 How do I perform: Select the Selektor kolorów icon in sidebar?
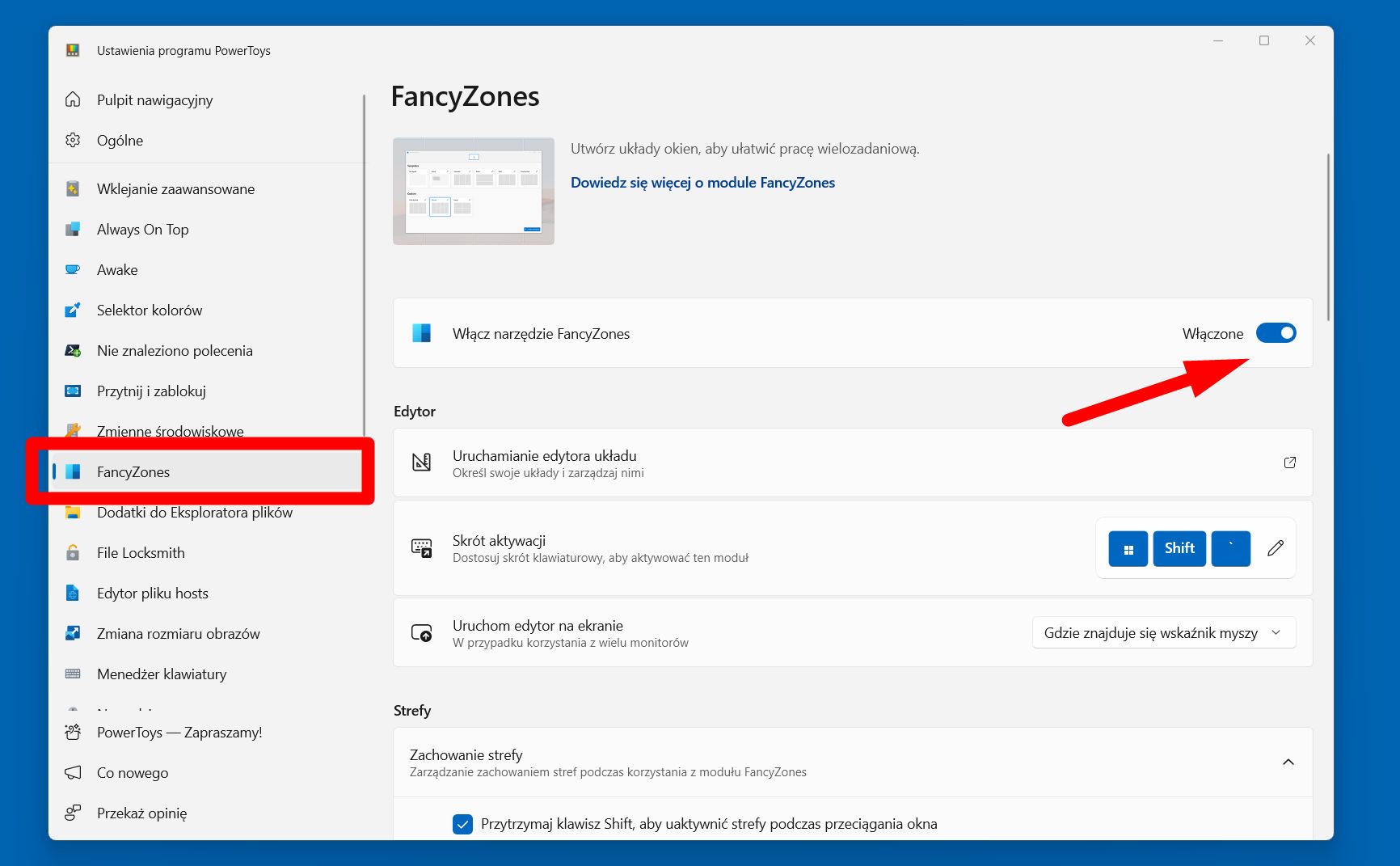73,310
